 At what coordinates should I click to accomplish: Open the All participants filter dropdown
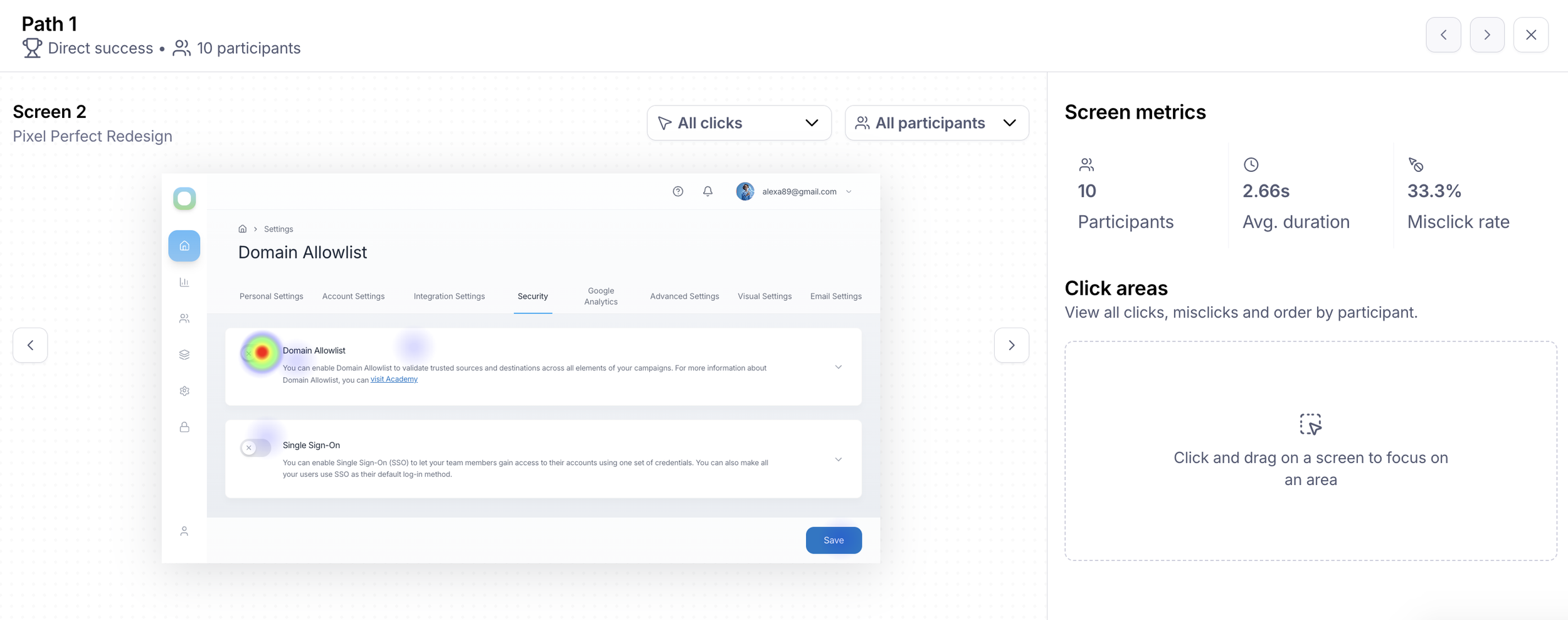pos(936,123)
